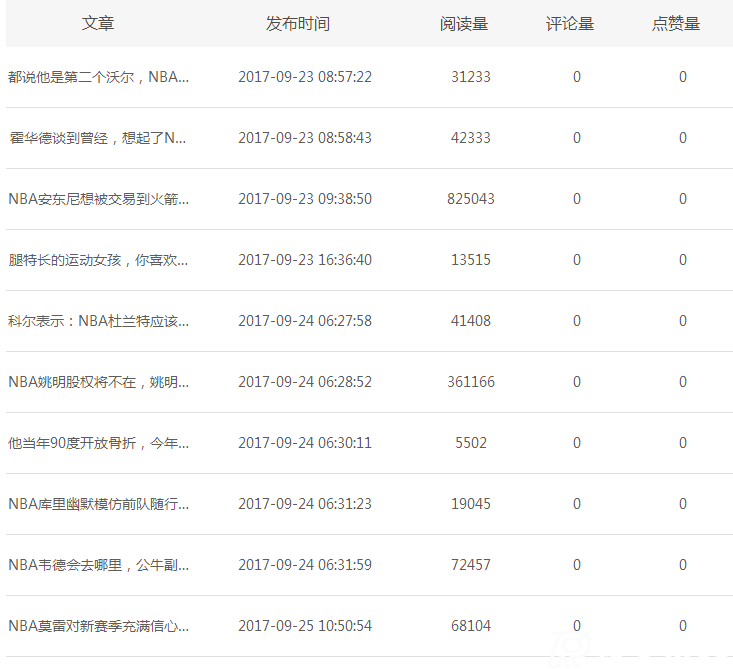Sort by 发布时间 column header
This screenshot has width=733, height=669.
tap(297, 23)
